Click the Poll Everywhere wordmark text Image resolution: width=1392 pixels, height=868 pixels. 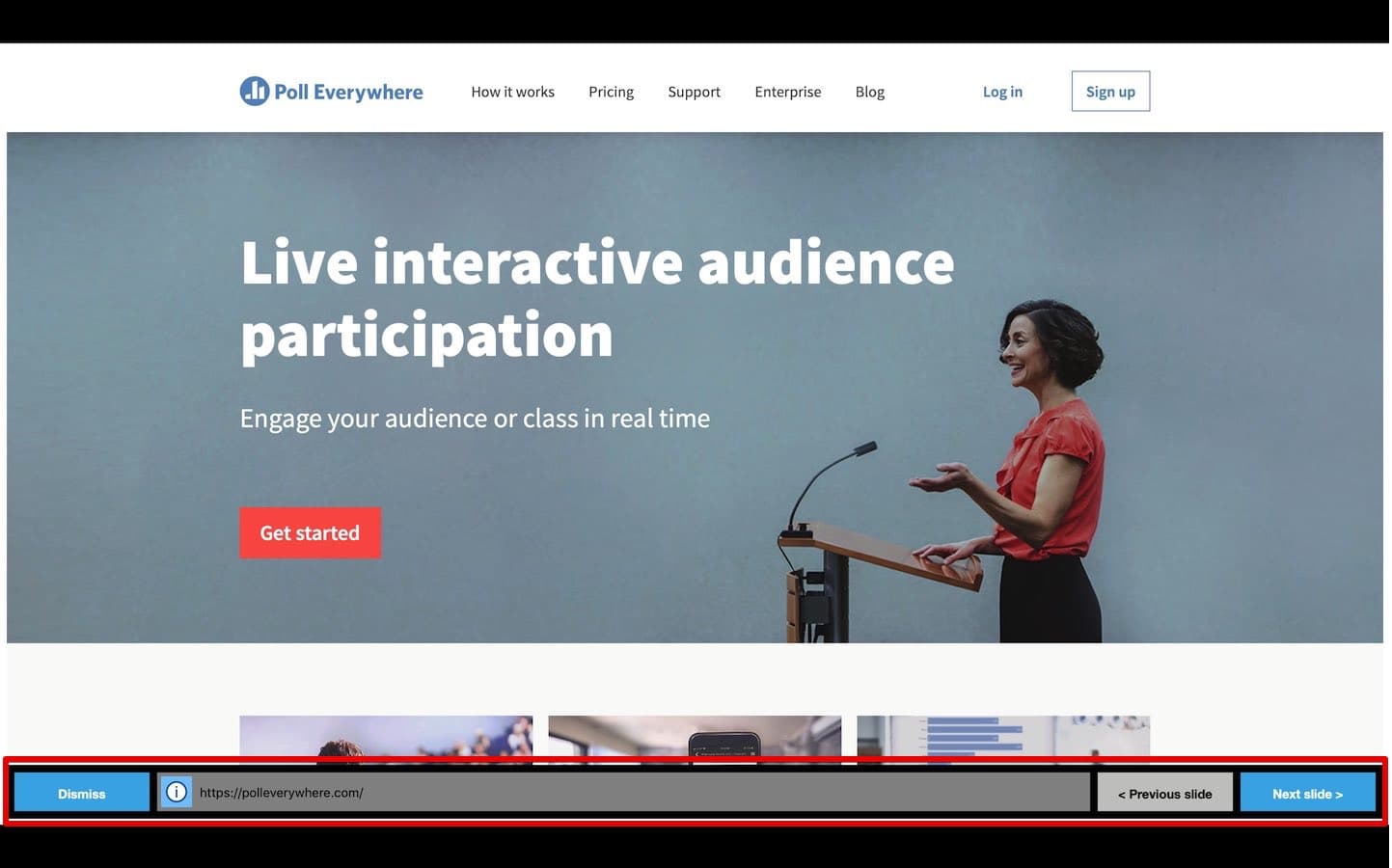(x=348, y=92)
